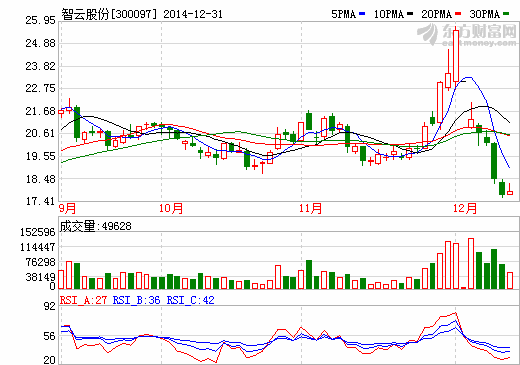Click the chart date 2014-12-31
This screenshot has height=365, width=520.
point(193,14)
